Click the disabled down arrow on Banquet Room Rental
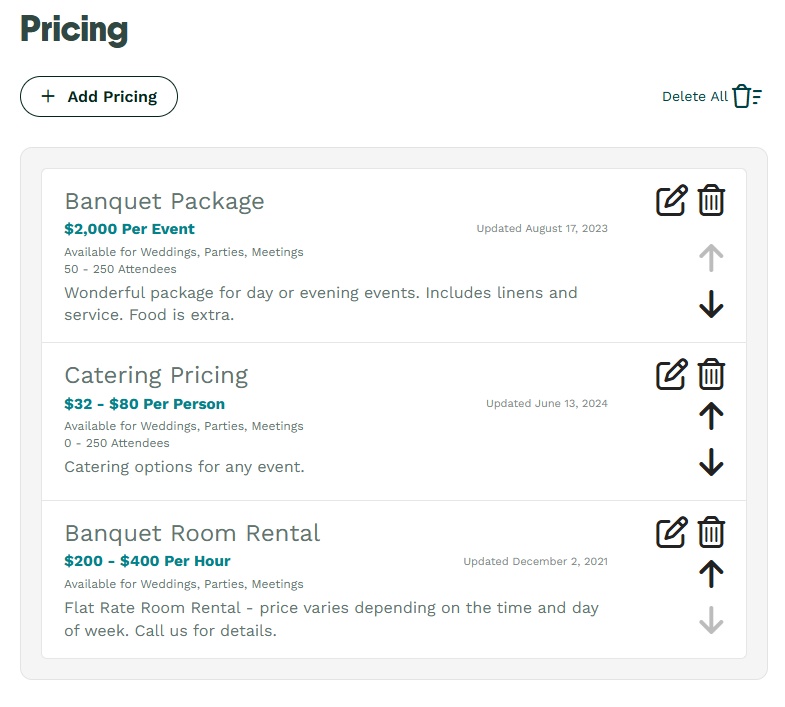Image resolution: width=785 pixels, height=707 pixels. (x=711, y=620)
